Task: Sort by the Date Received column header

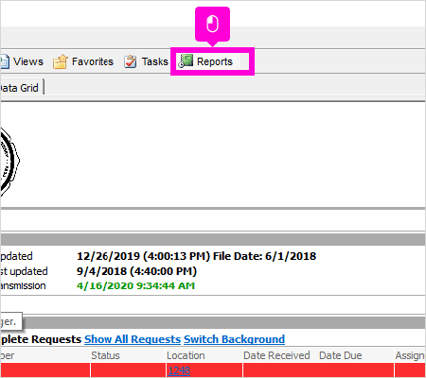Action: pyautogui.click(x=277, y=356)
